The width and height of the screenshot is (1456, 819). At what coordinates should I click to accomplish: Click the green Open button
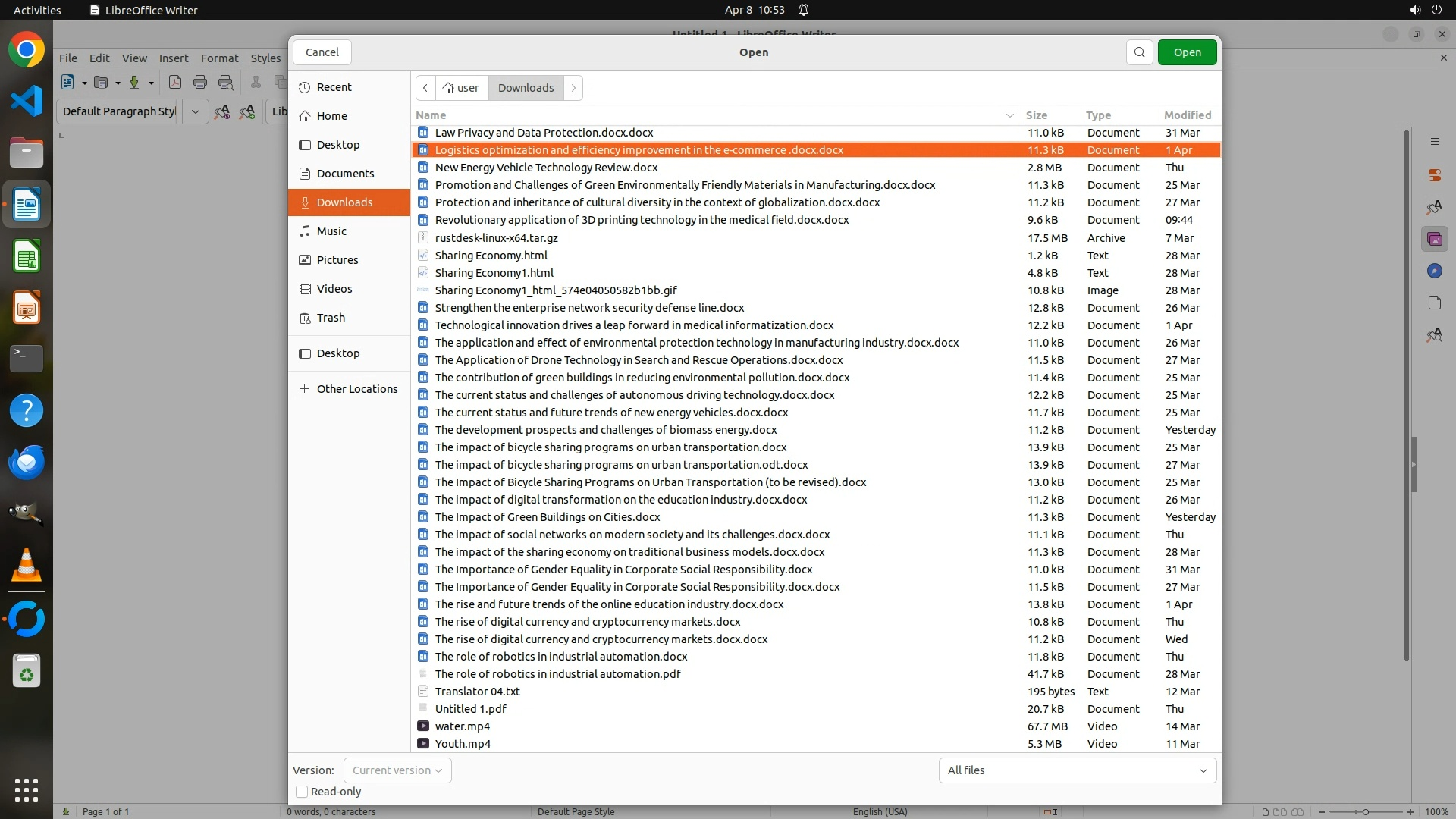(x=1187, y=52)
